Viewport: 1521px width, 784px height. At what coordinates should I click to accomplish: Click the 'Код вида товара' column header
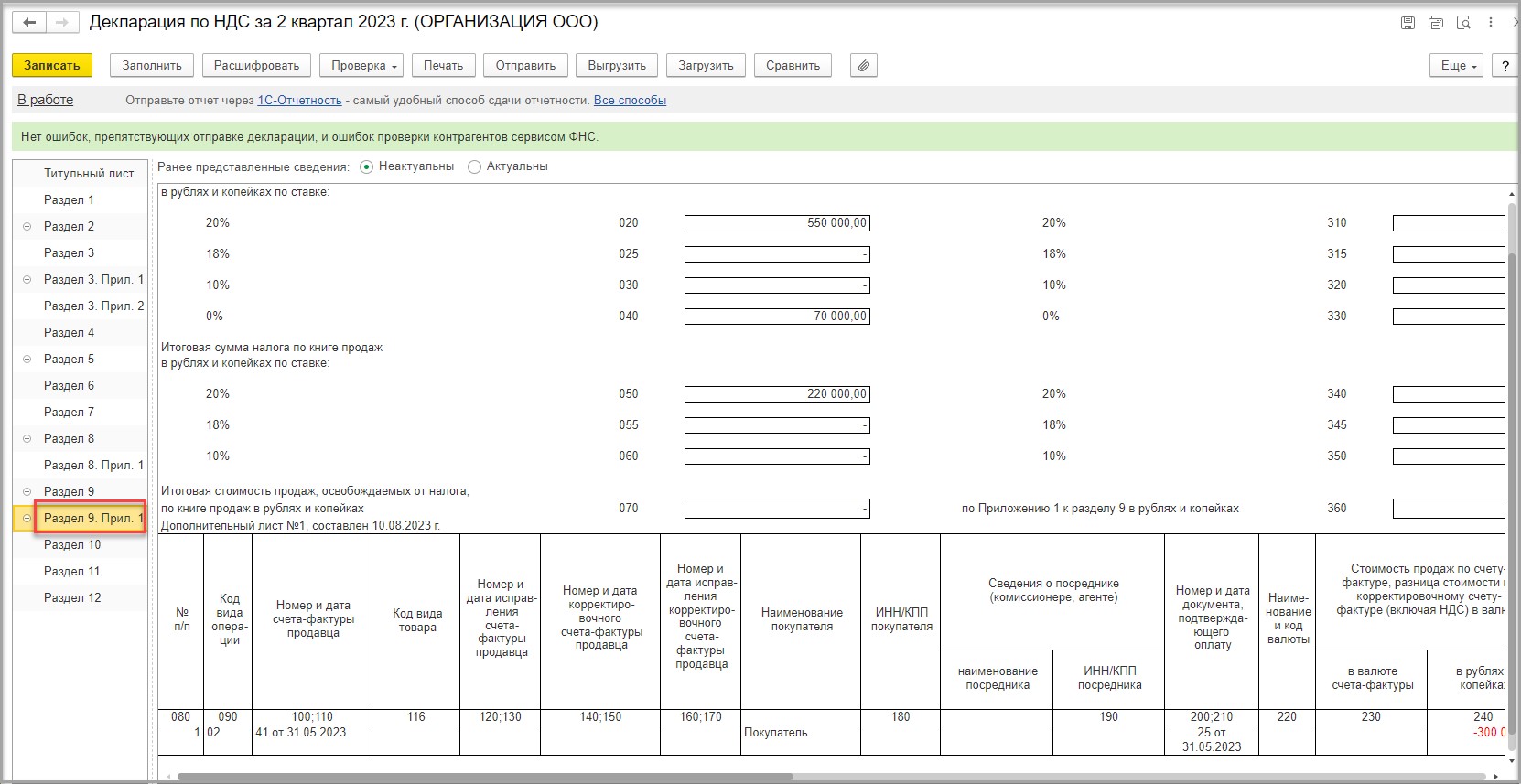coord(416,621)
